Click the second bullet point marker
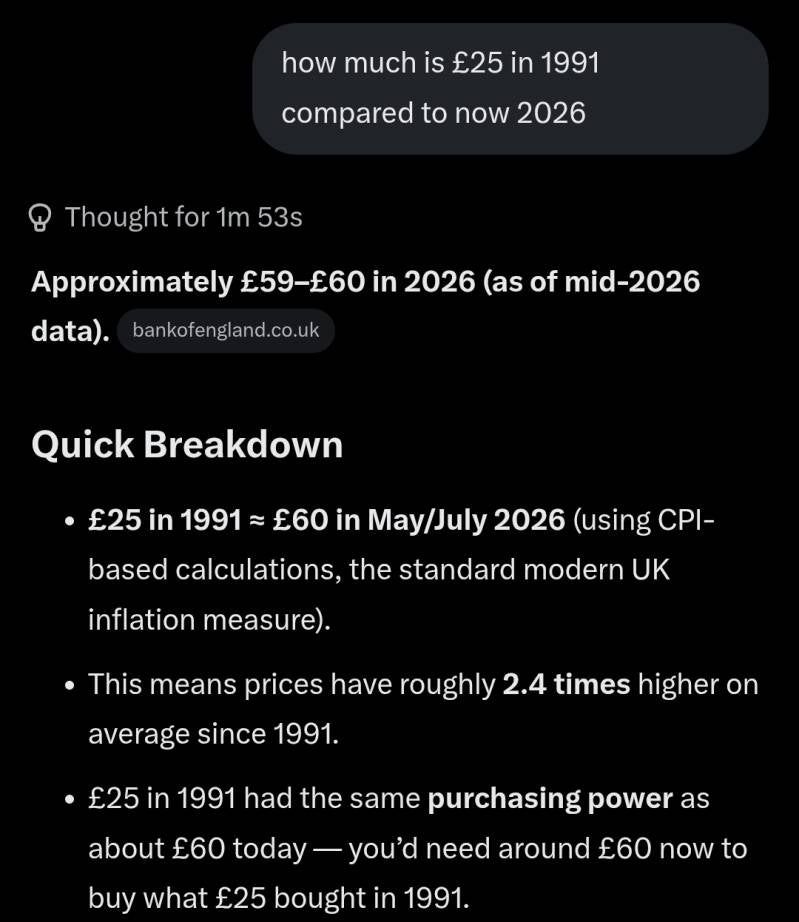 (70, 686)
